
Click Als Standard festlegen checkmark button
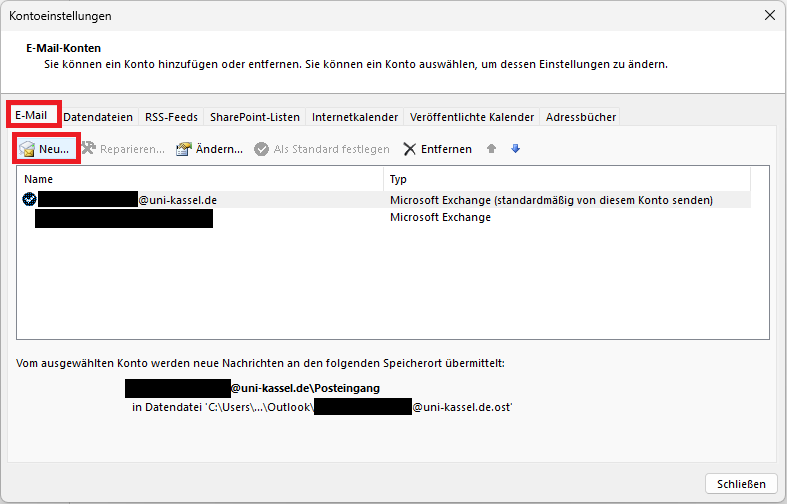coord(262,149)
